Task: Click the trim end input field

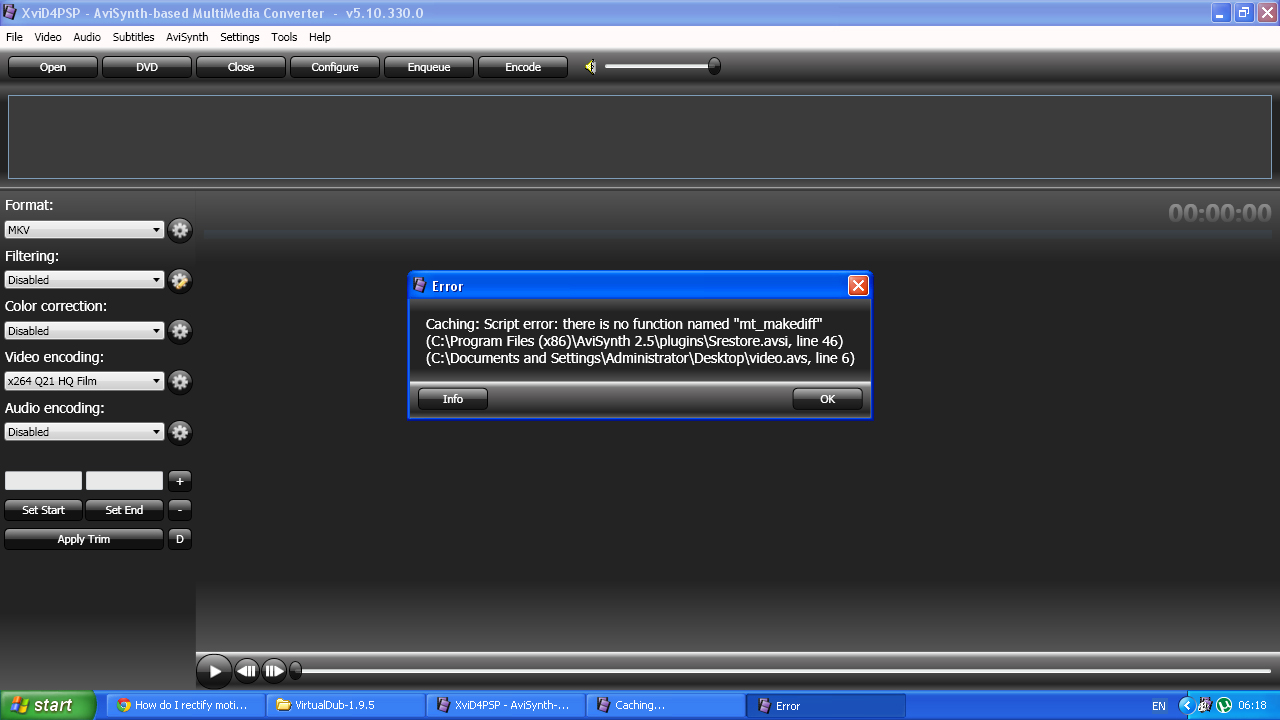Action: [124, 481]
